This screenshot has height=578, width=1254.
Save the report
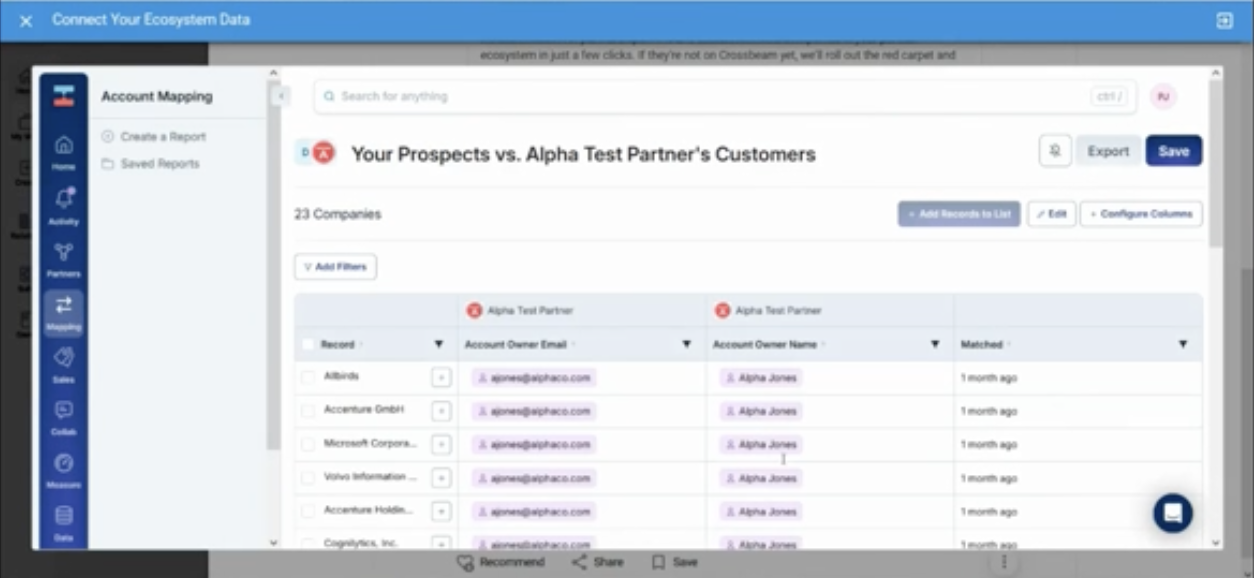1174,151
